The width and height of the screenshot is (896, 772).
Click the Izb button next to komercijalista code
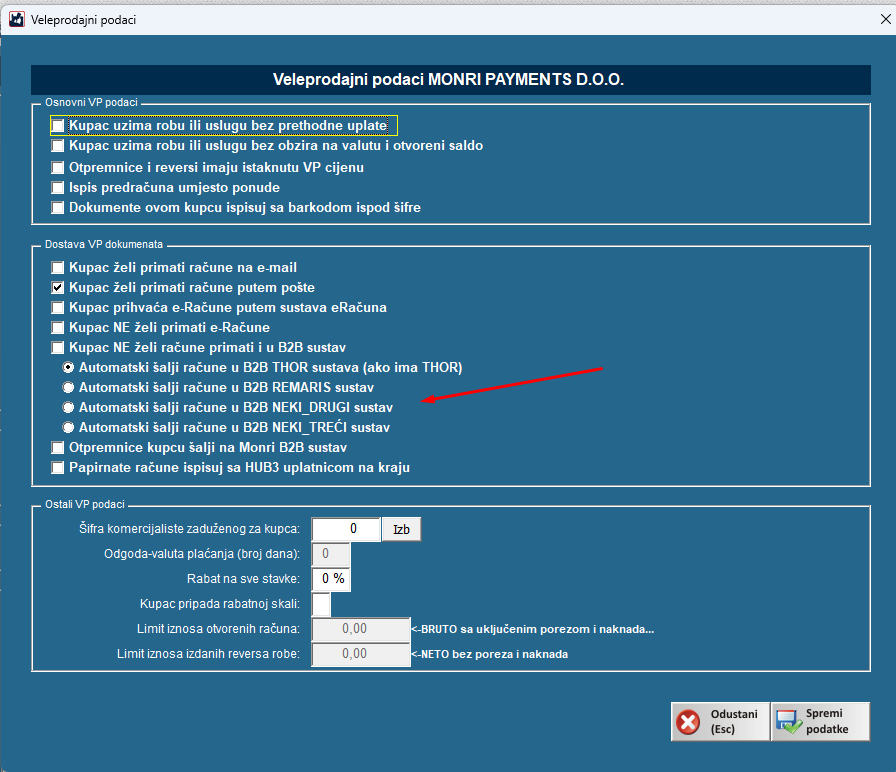click(401, 529)
